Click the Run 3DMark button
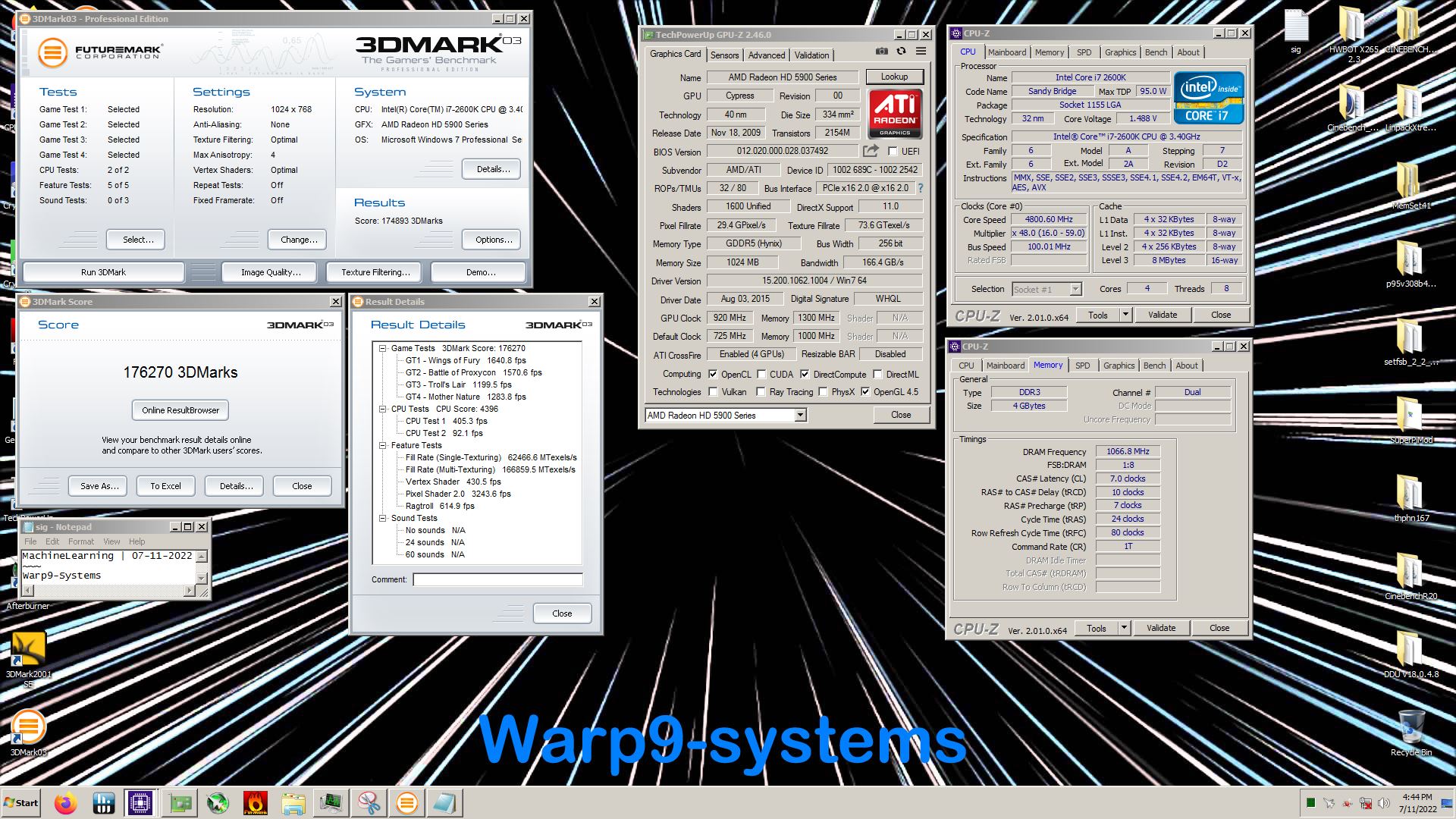The height and width of the screenshot is (819, 1456). pyautogui.click(x=104, y=272)
